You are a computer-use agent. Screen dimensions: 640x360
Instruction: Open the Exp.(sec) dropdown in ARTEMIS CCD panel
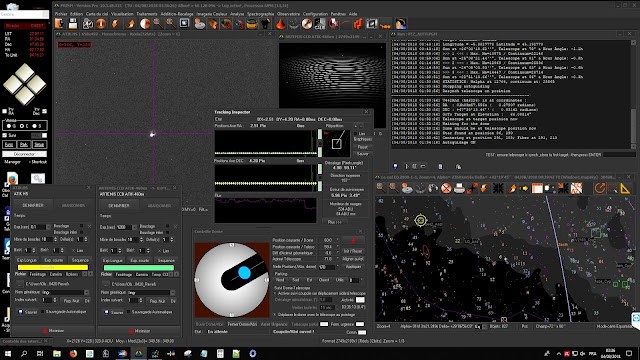click(134, 227)
